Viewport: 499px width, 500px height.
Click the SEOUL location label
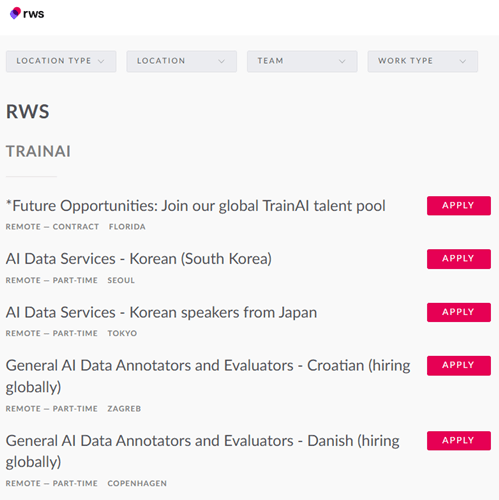coord(121,280)
